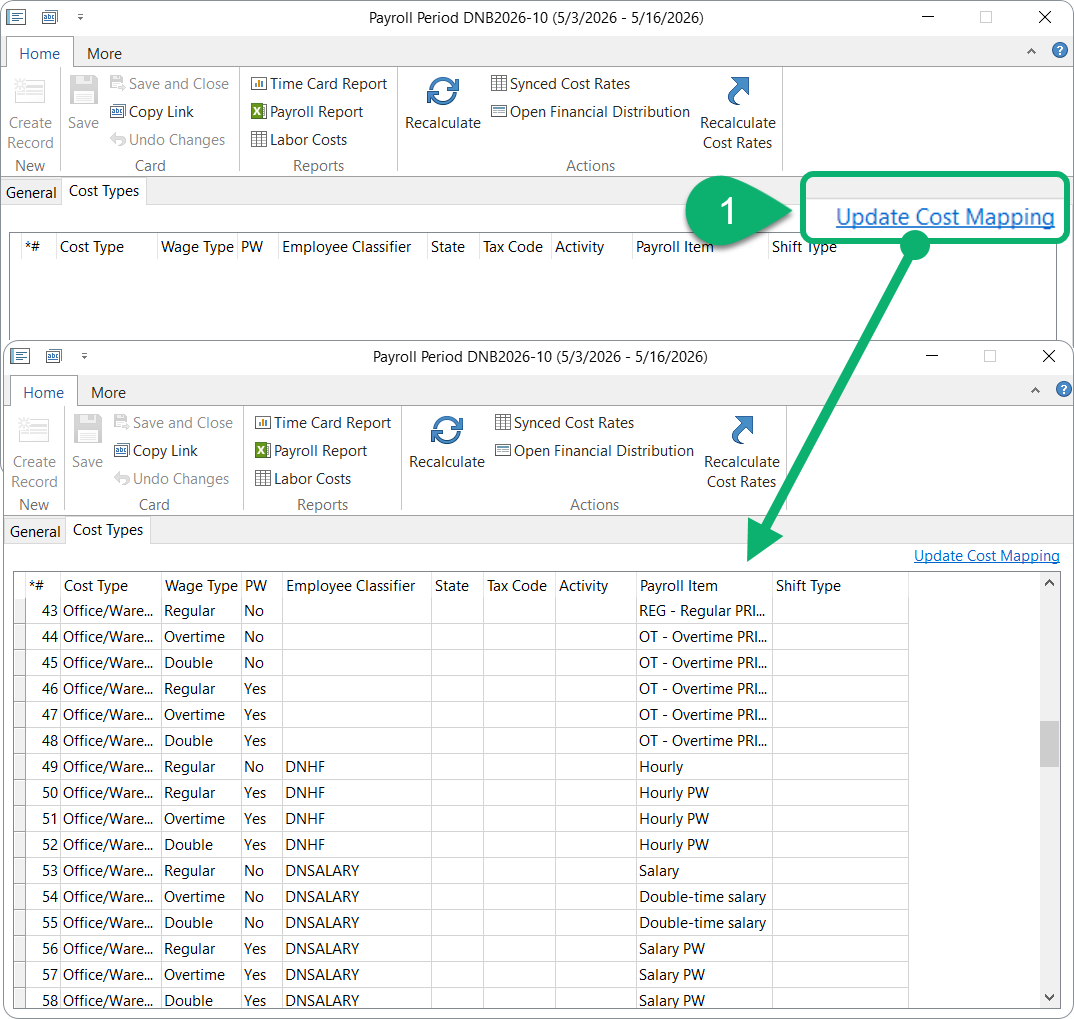Click the 'REG - Regular PRI...' payroll item cell
Image resolution: width=1074 pixels, height=1019 pixels.
704,611
